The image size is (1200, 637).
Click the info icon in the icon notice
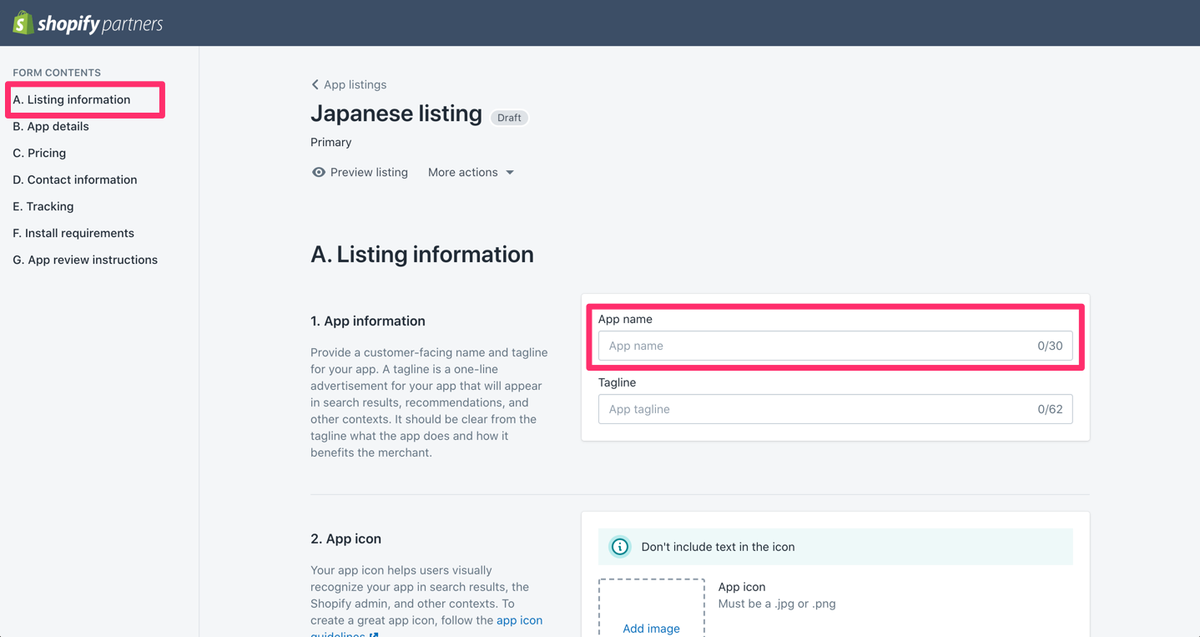620,547
